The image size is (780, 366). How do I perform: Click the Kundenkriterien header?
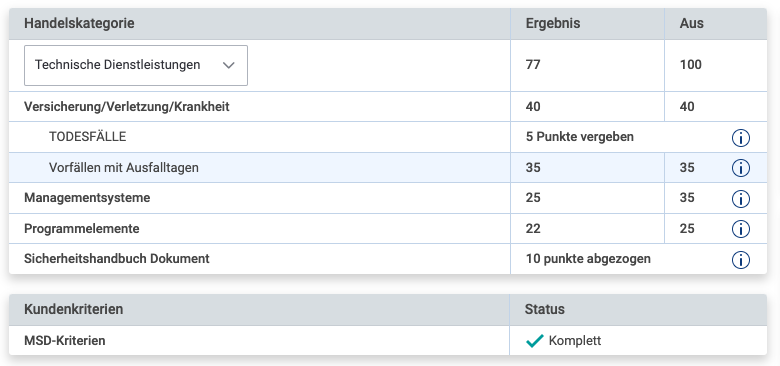74,309
